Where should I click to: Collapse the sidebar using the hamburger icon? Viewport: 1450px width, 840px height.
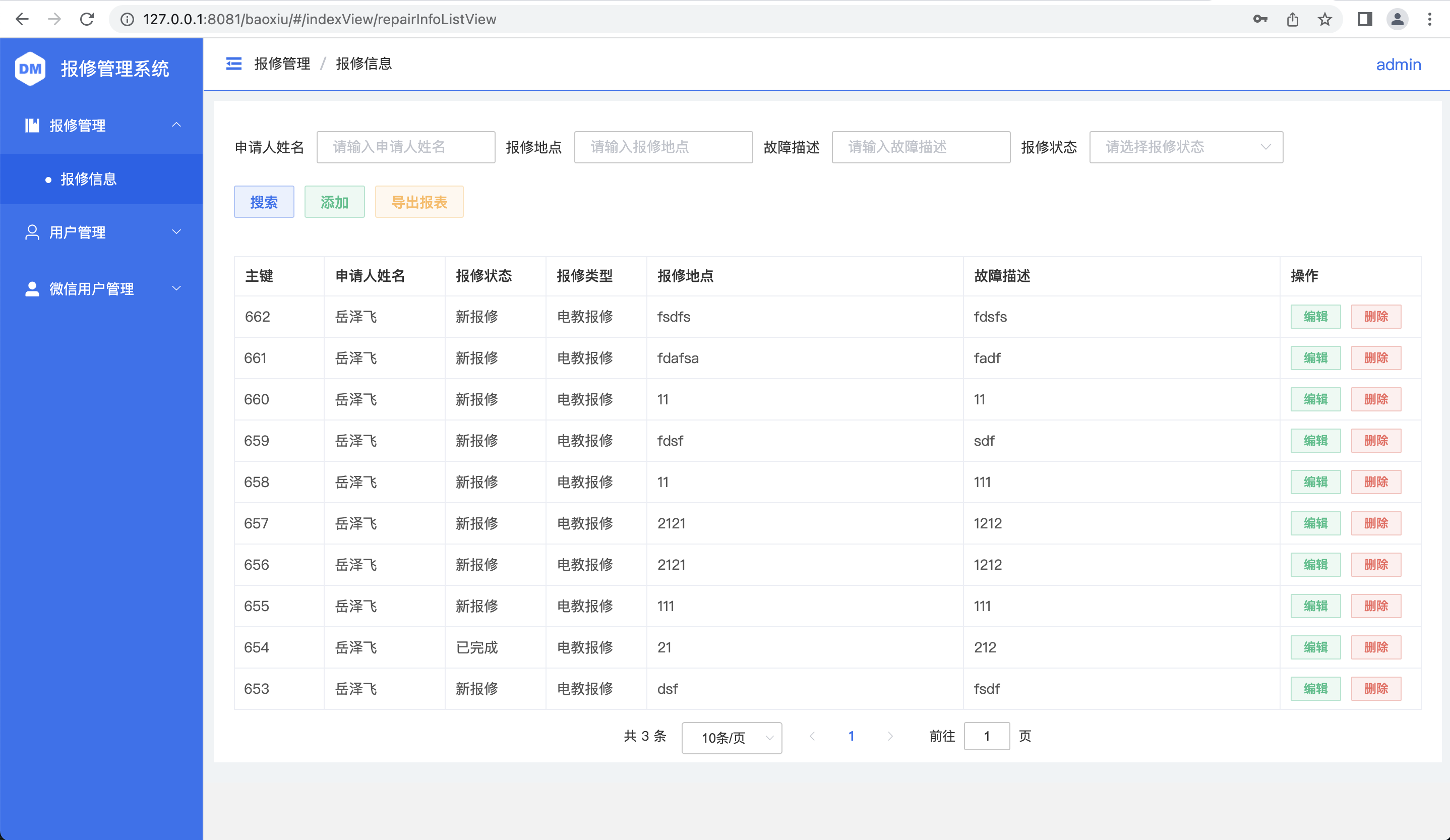[233, 64]
